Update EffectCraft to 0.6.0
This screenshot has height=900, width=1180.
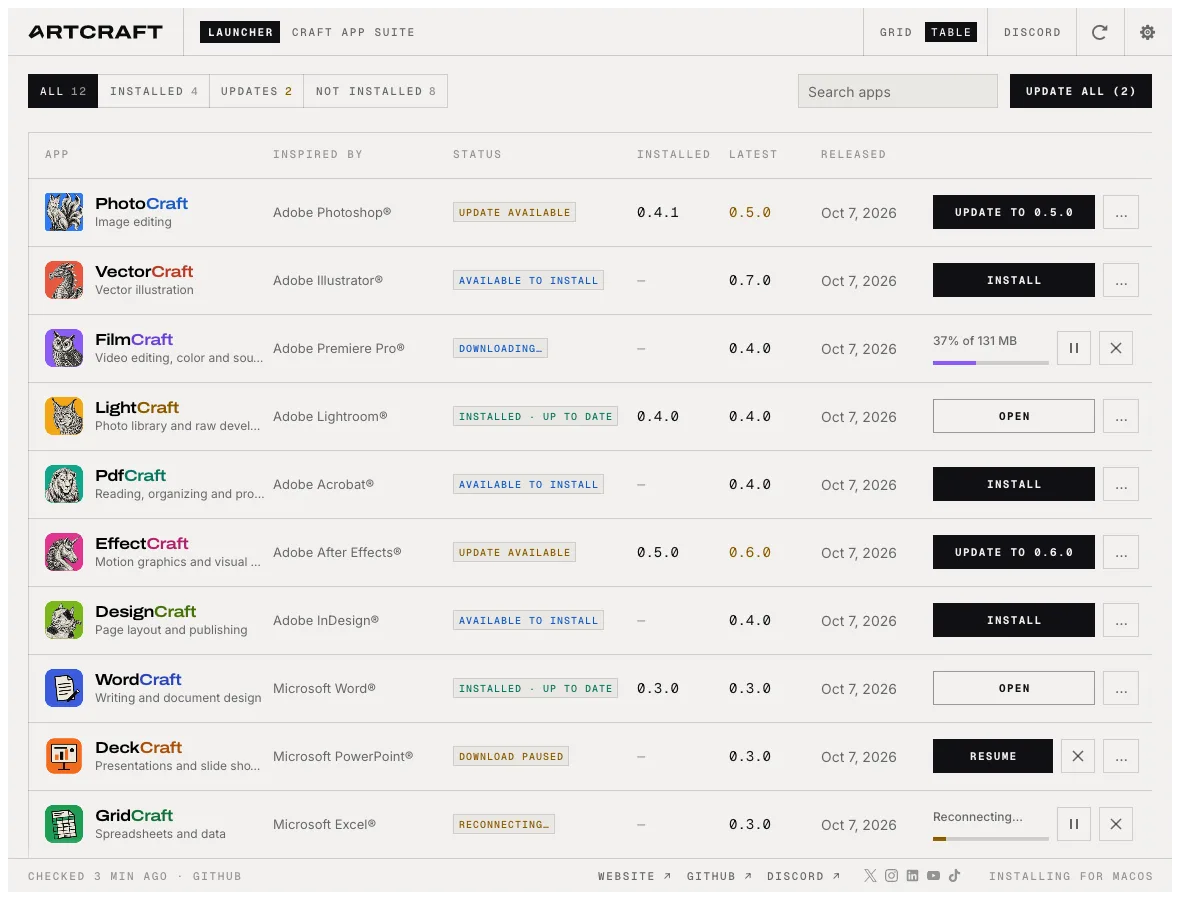pyautogui.click(x=1014, y=552)
